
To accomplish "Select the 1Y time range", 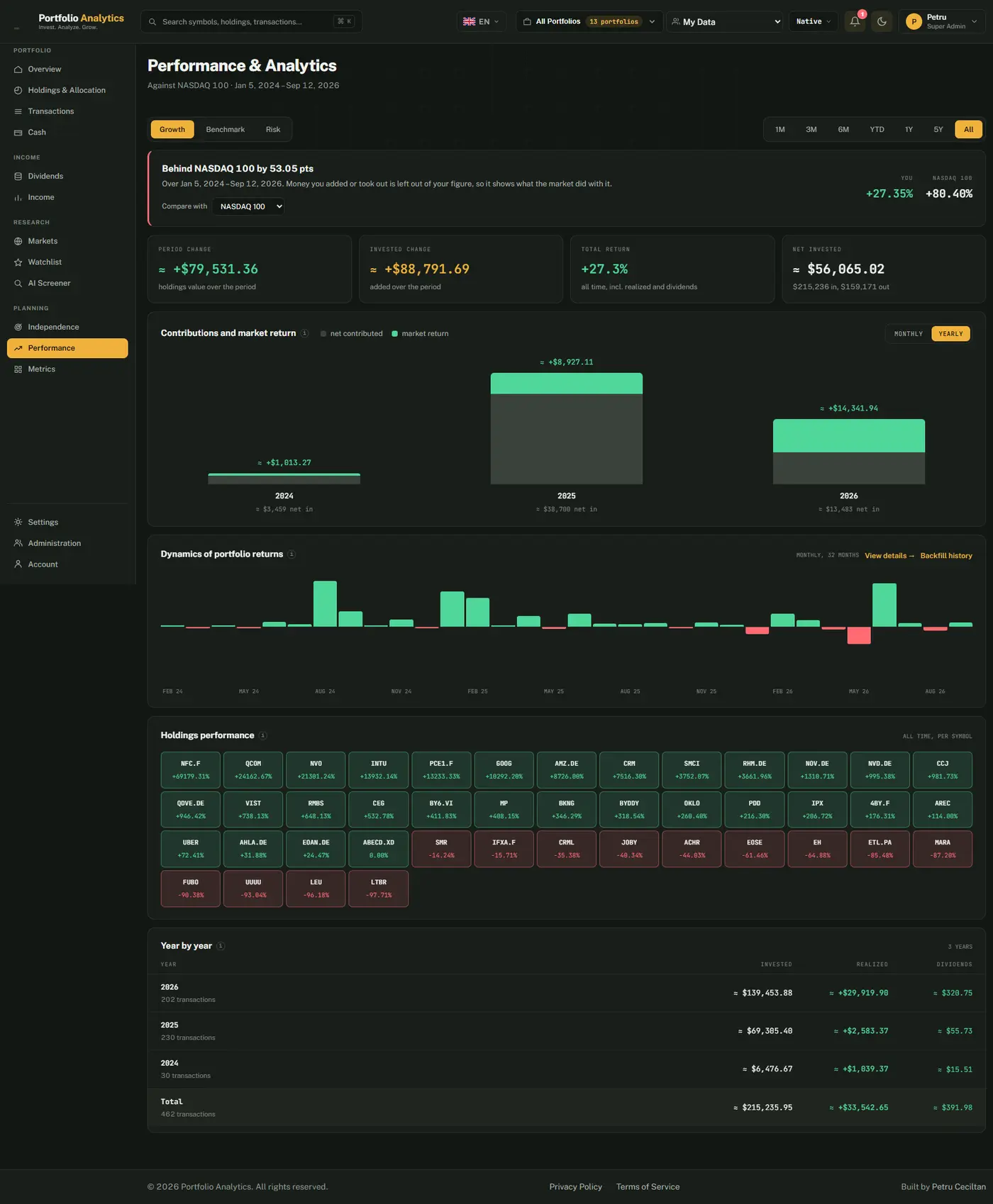I will pos(909,130).
